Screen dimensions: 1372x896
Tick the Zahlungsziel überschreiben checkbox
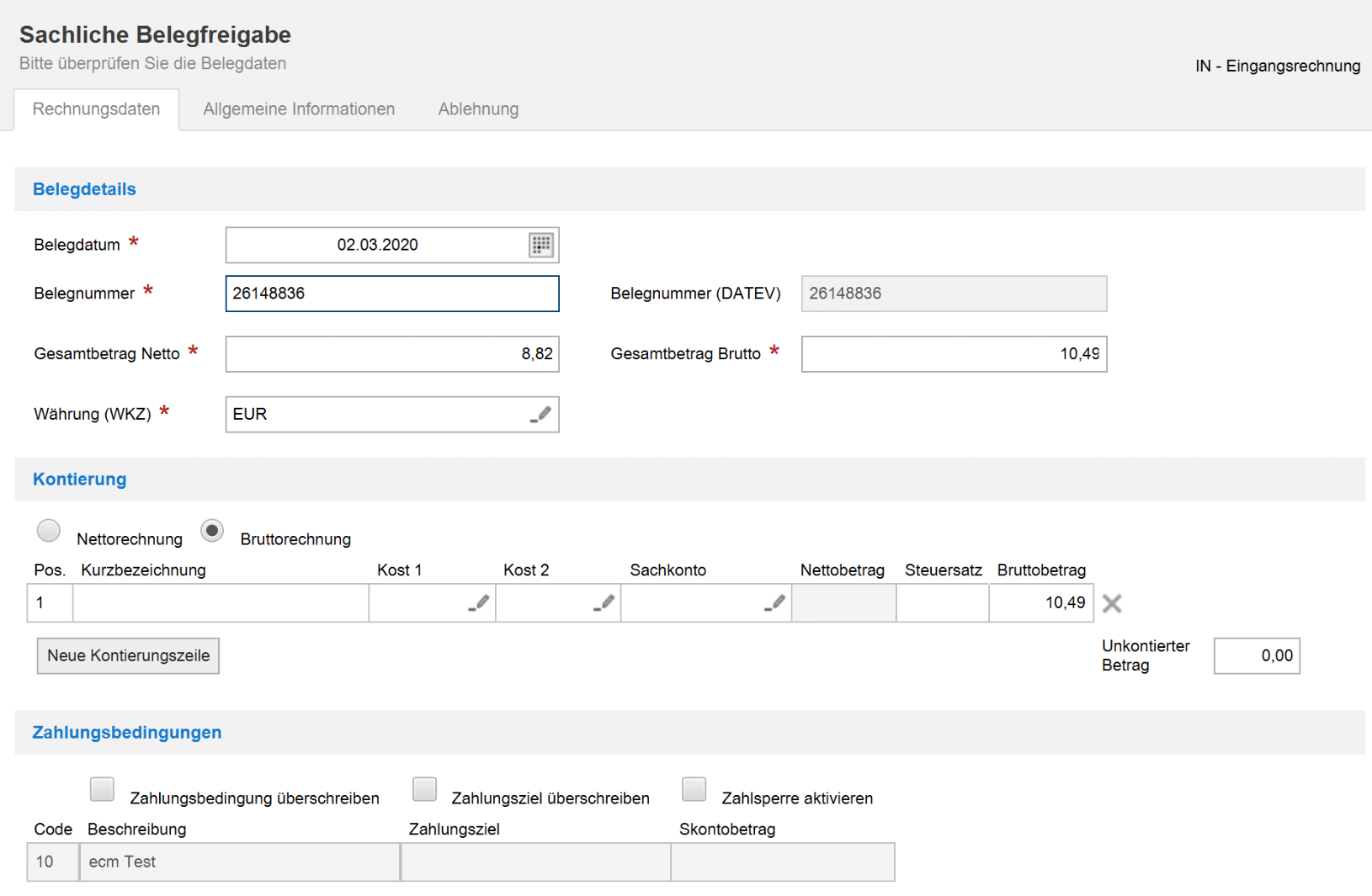point(424,789)
